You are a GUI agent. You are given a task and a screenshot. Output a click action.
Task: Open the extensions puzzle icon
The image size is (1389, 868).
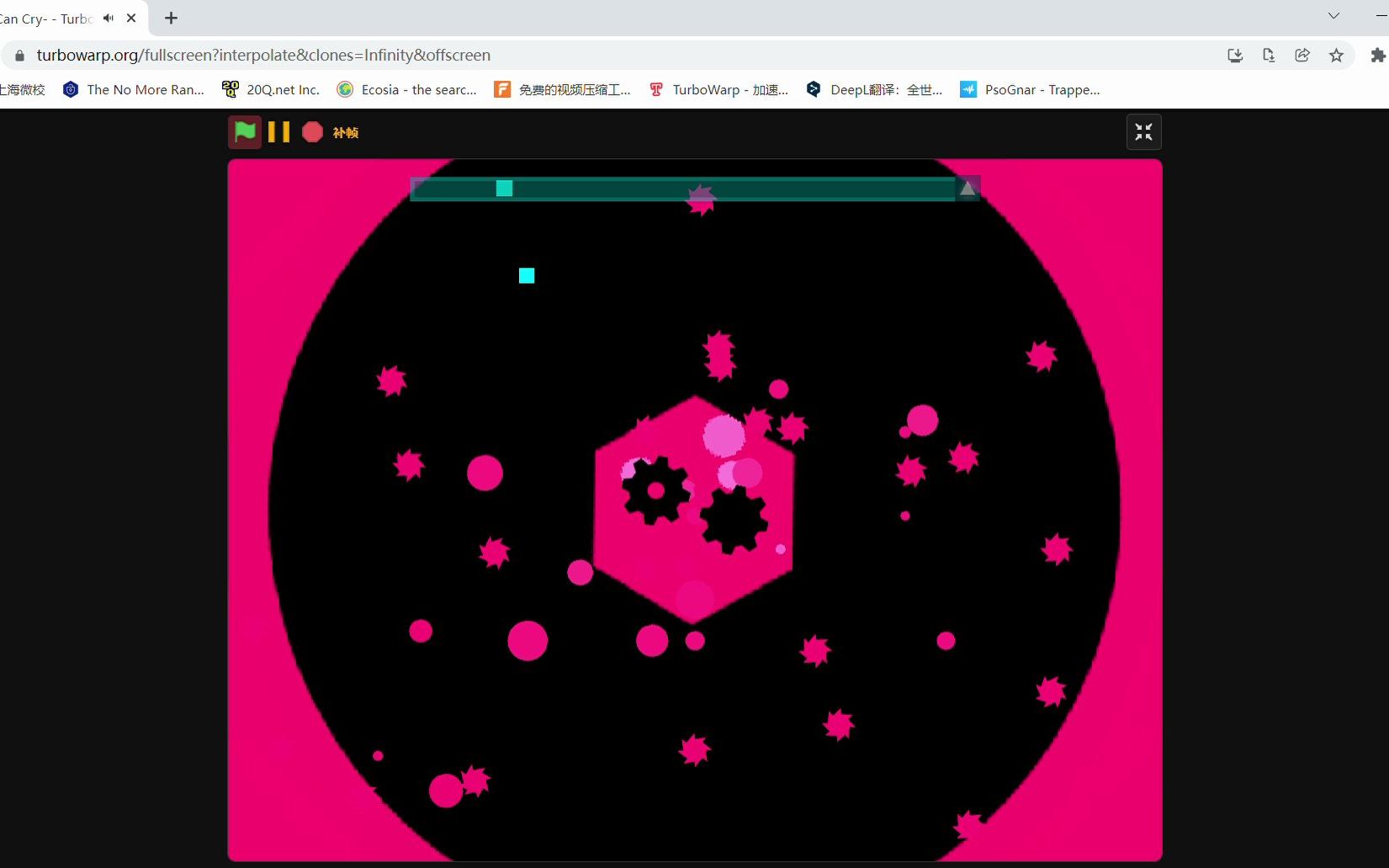[x=1377, y=56]
